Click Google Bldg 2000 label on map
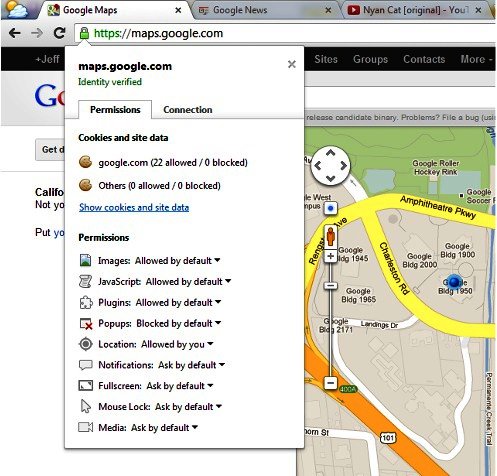Viewport: 497px width, 476px height. (420, 260)
